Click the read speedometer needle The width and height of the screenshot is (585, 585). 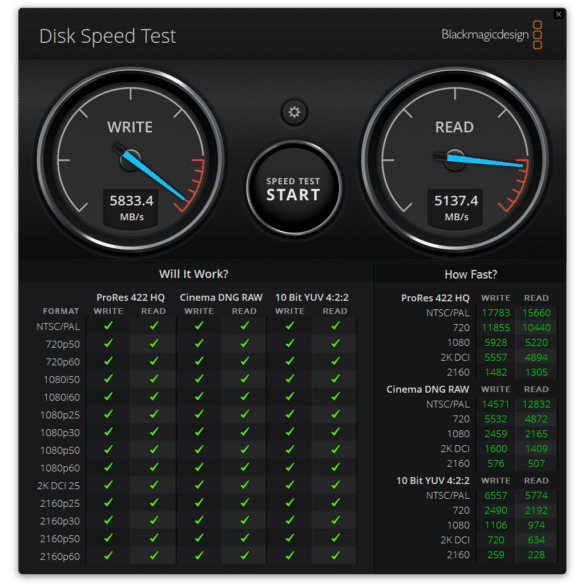point(484,161)
